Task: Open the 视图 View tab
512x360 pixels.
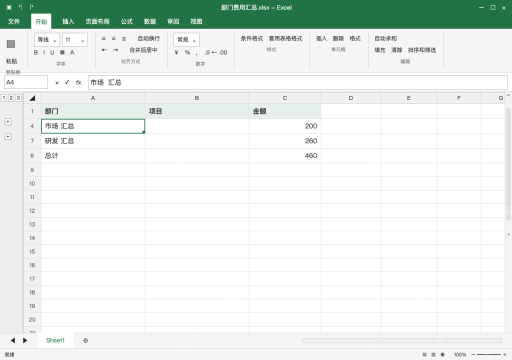Action: click(196, 22)
